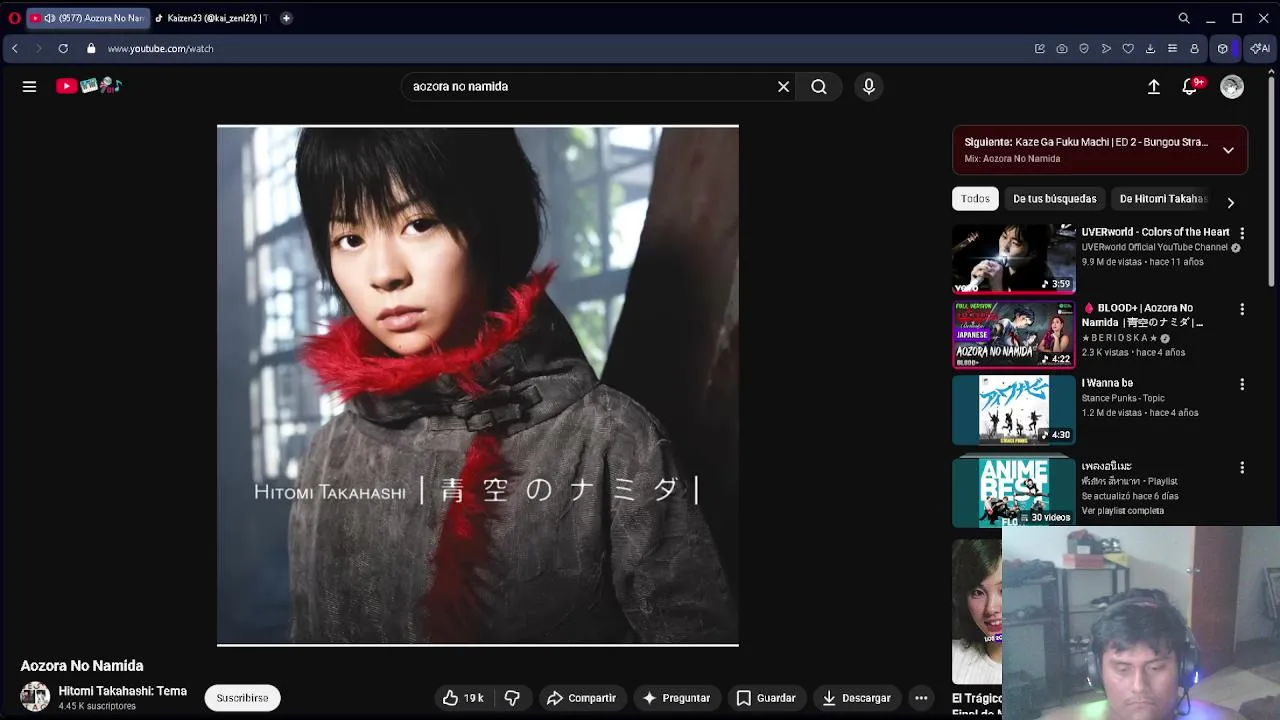
Task: Click Ver playlist completa link
Action: tap(1122, 511)
